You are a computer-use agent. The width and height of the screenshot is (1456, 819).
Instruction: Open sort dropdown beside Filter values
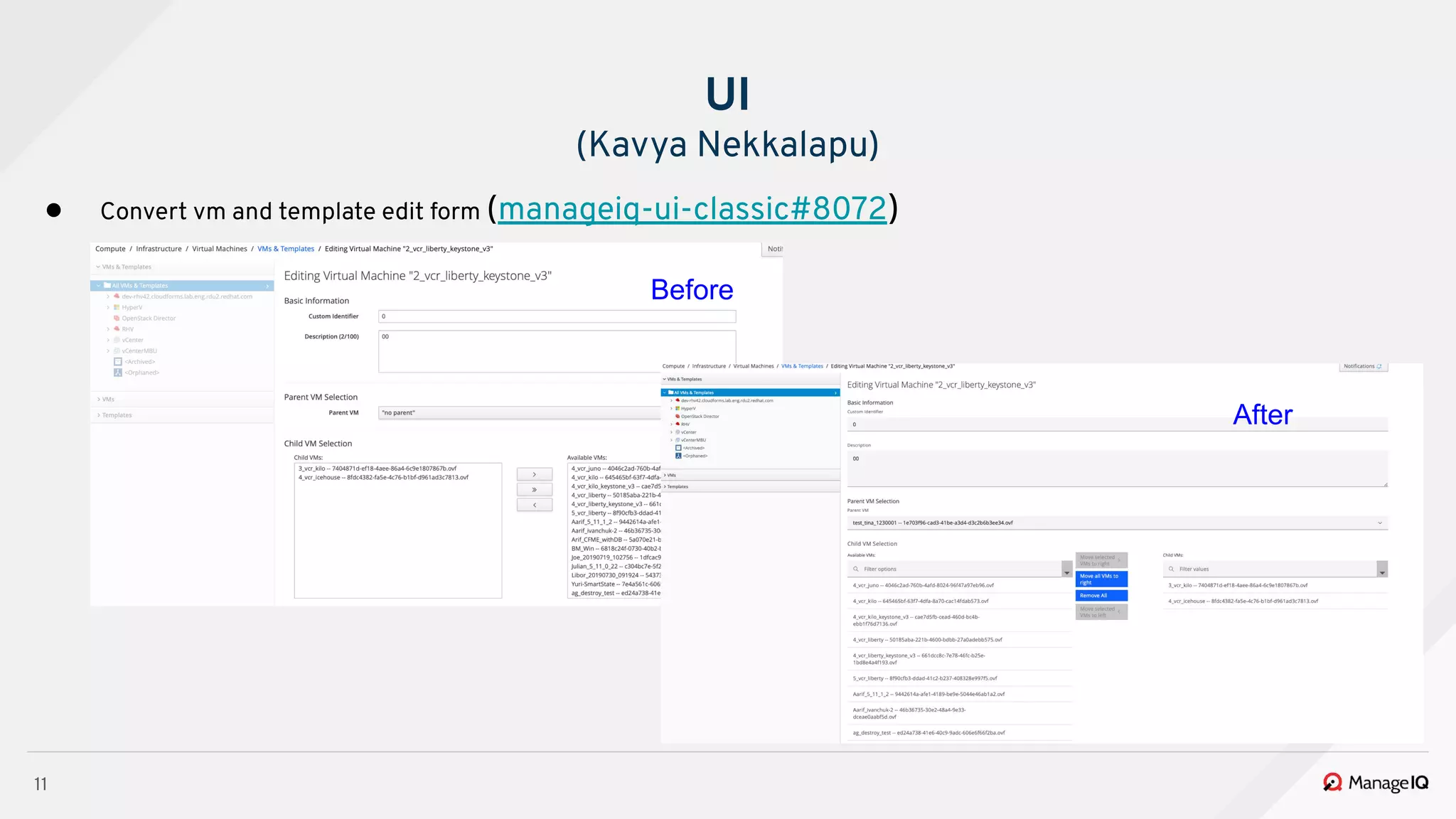(1382, 569)
